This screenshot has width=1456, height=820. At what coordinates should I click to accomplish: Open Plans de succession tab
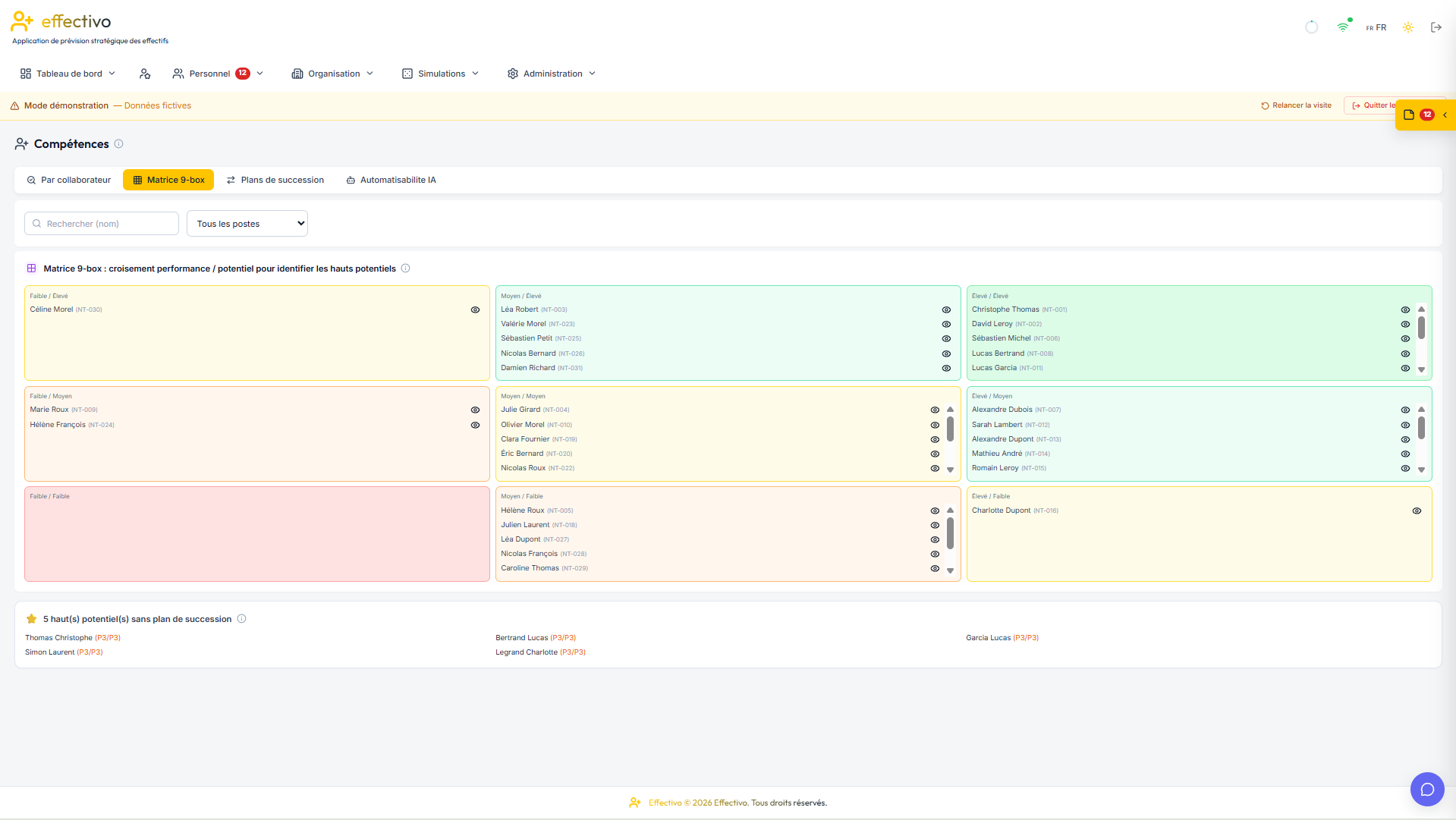pos(275,181)
